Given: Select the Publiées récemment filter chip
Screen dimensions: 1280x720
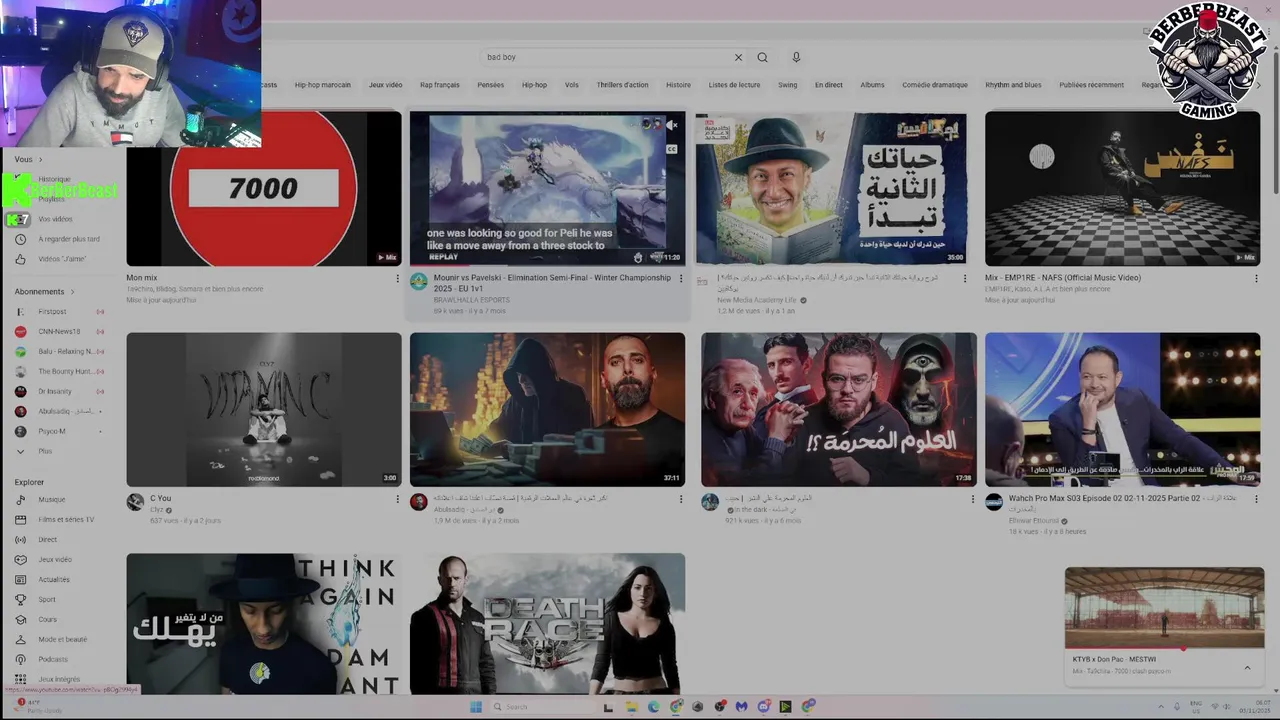Looking at the screenshot, I should (x=1091, y=85).
